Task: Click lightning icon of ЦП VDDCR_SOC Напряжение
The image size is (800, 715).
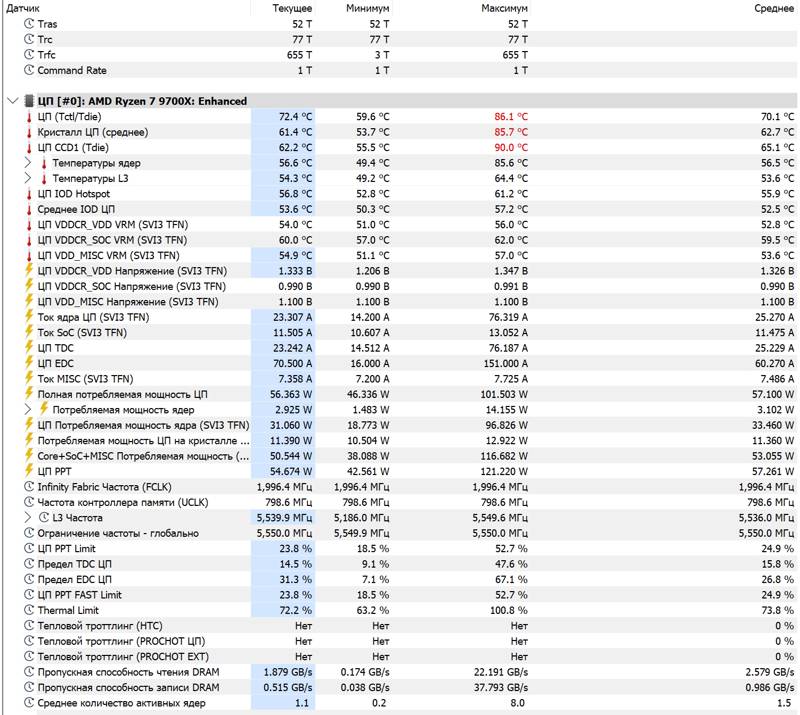Action: click(29, 285)
